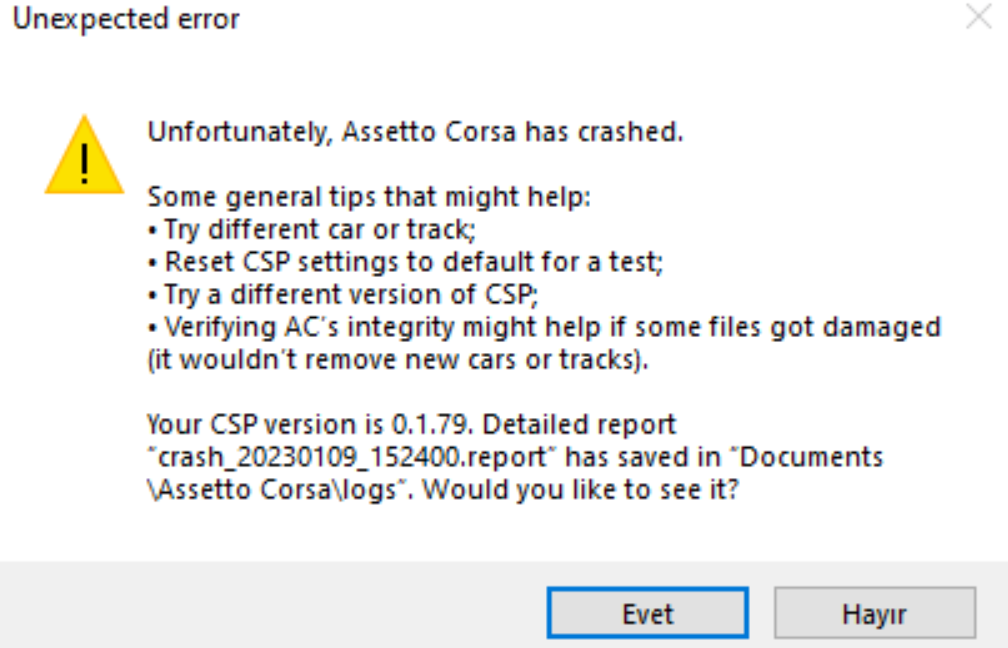Click the empty title bar area

[x=600, y=19]
